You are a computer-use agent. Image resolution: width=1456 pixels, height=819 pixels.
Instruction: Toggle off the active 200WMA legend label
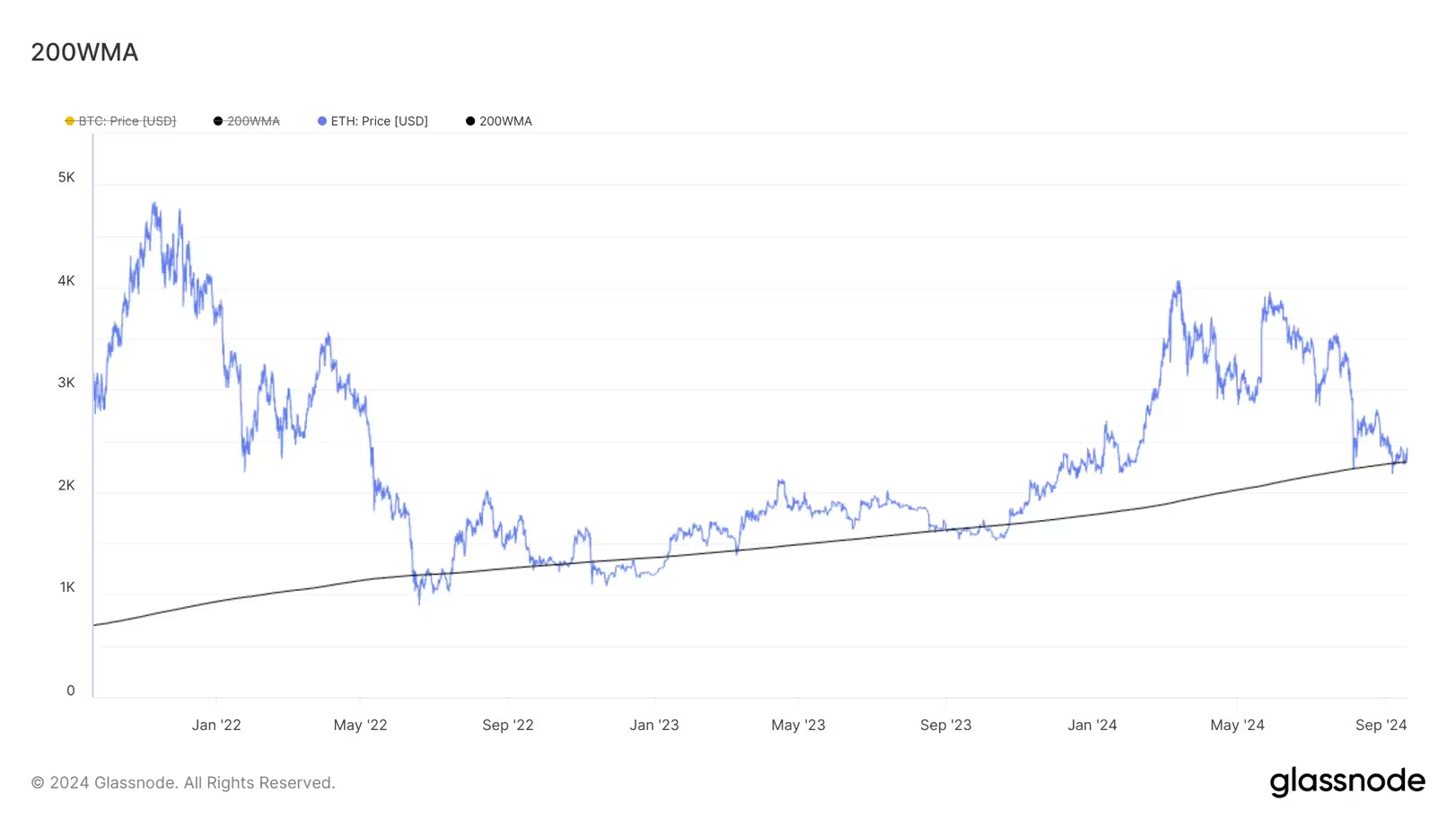505,121
